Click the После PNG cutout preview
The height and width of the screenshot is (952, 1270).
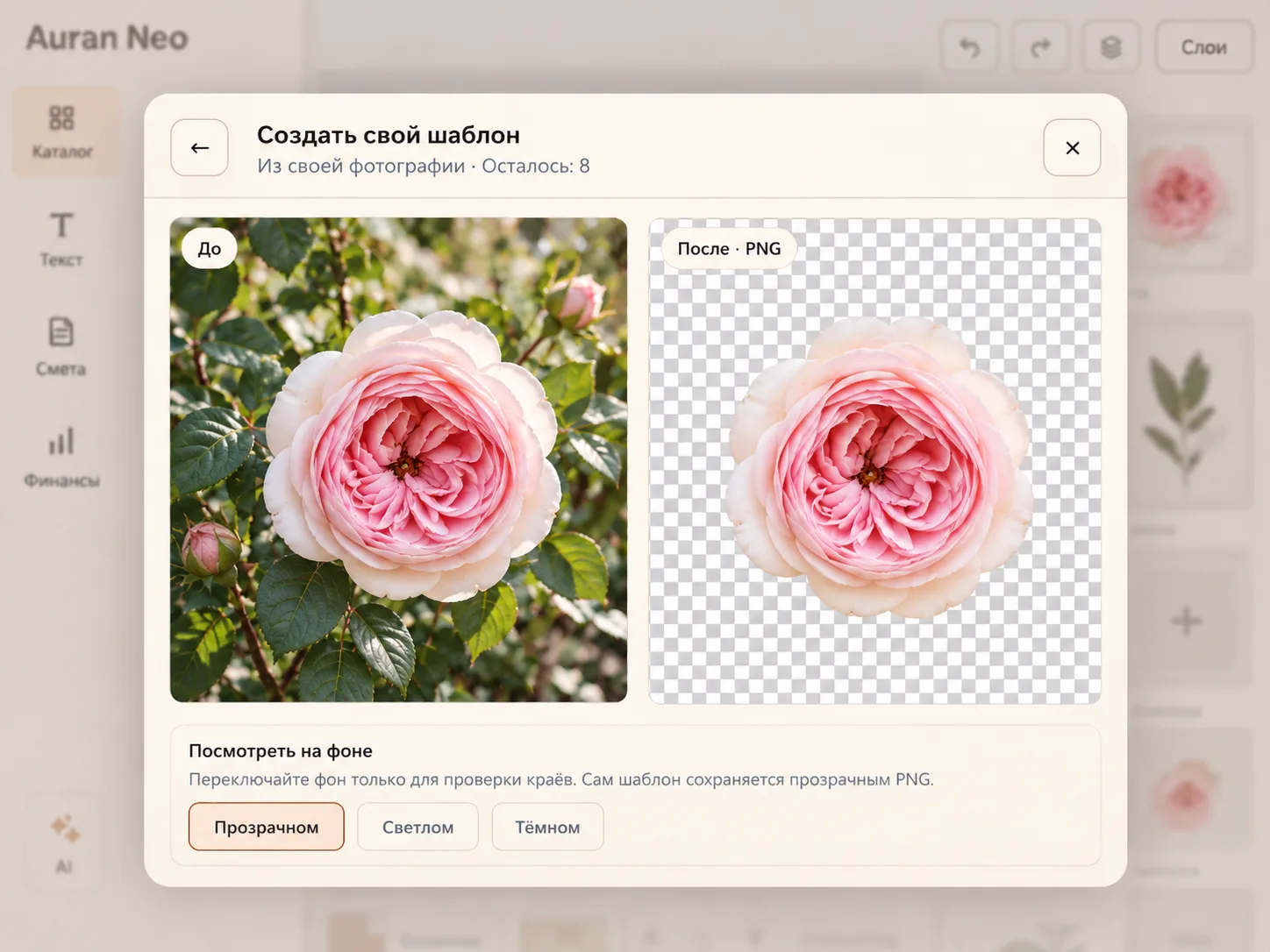(x=874, y=460)
